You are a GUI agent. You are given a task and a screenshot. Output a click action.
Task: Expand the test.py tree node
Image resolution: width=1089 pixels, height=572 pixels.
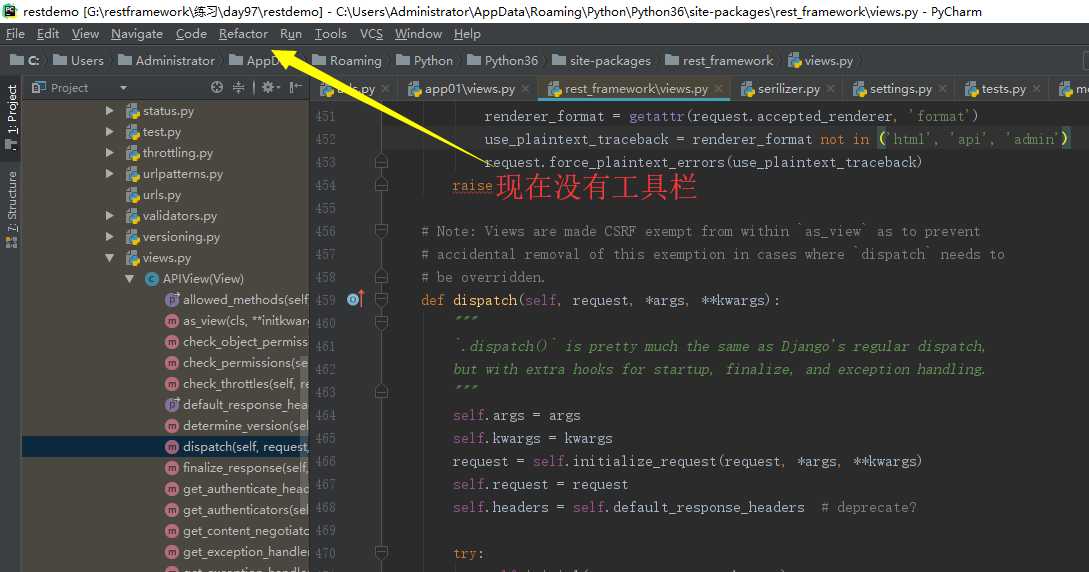point(110,131)
